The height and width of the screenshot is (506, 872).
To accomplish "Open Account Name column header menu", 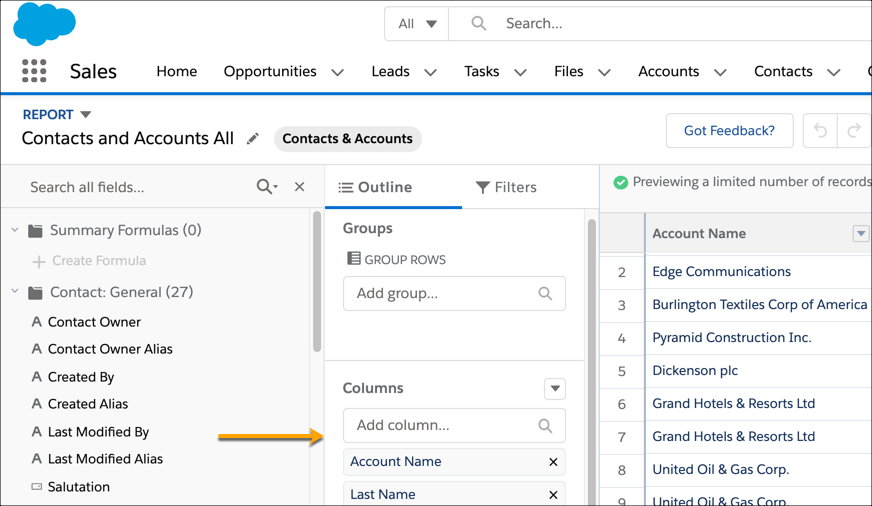I will click(861, 234).
